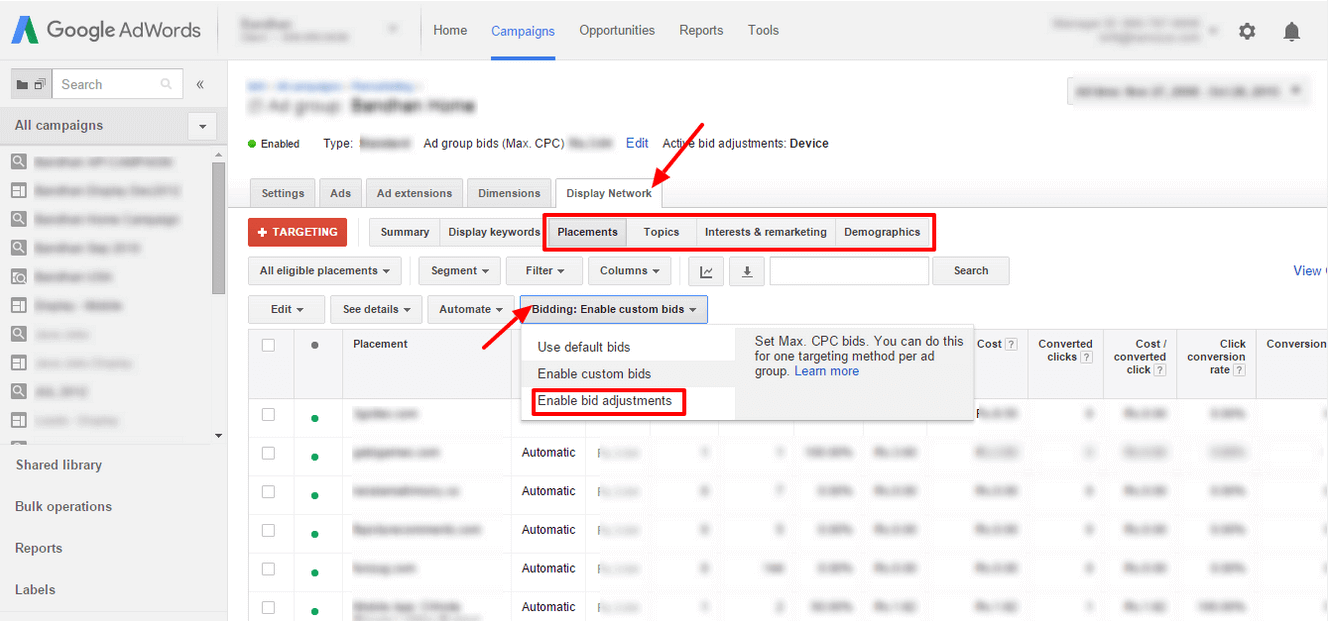Check the second placement row checkbox
Image resolution: width=1328 pixels, height=621 pixels.
(x=268, y=453)
